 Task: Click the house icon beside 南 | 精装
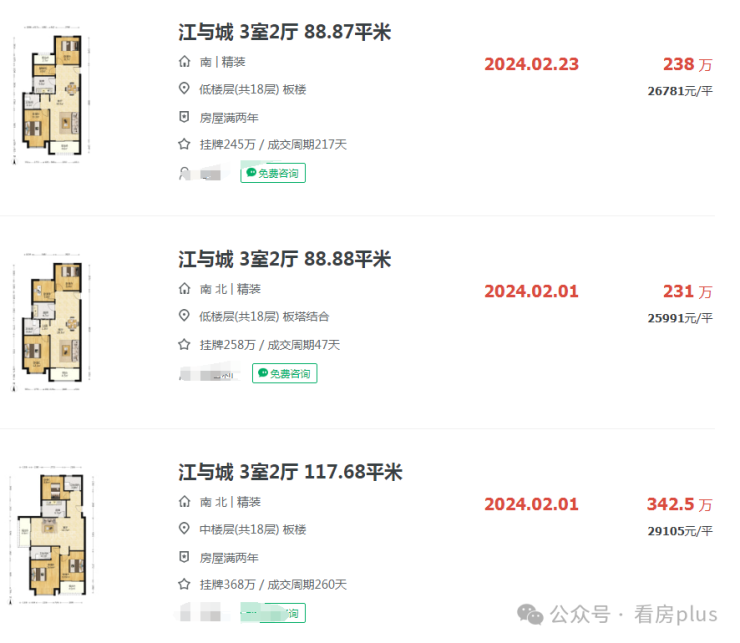184,62
